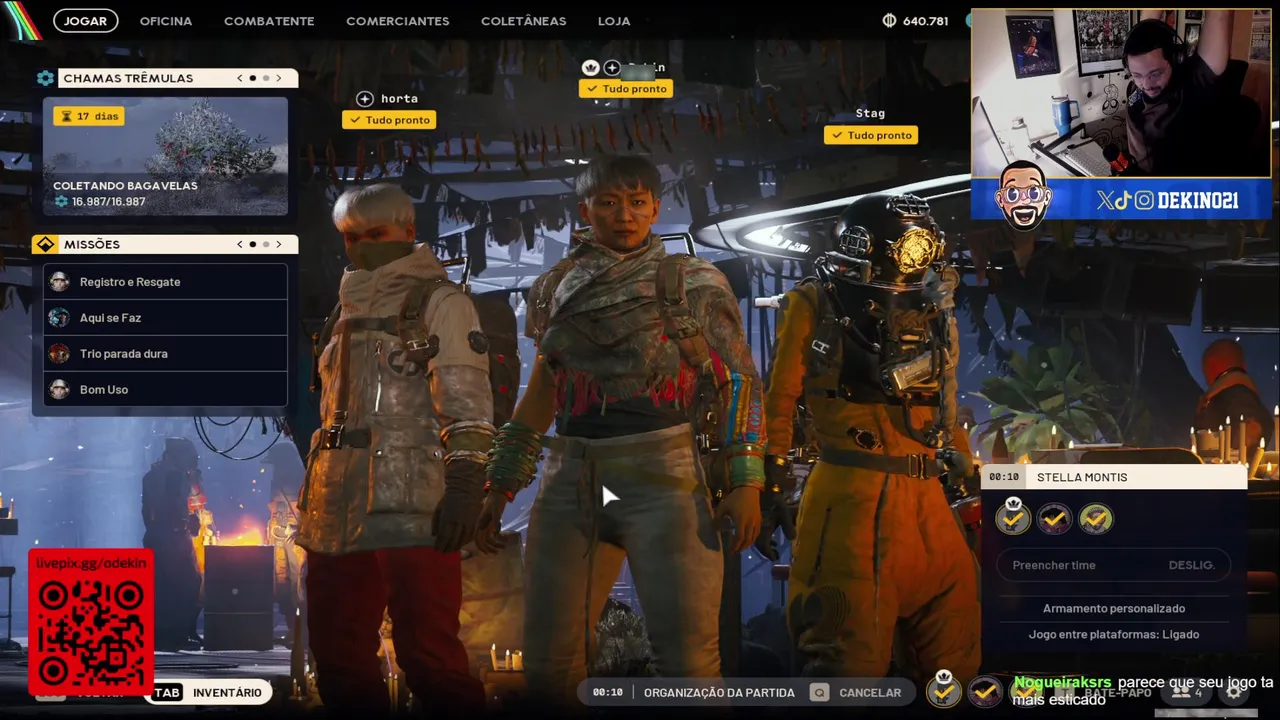
Task: Click Jogo entre plataformas: Ligado setting
Action: click(x=1114, y=634)
